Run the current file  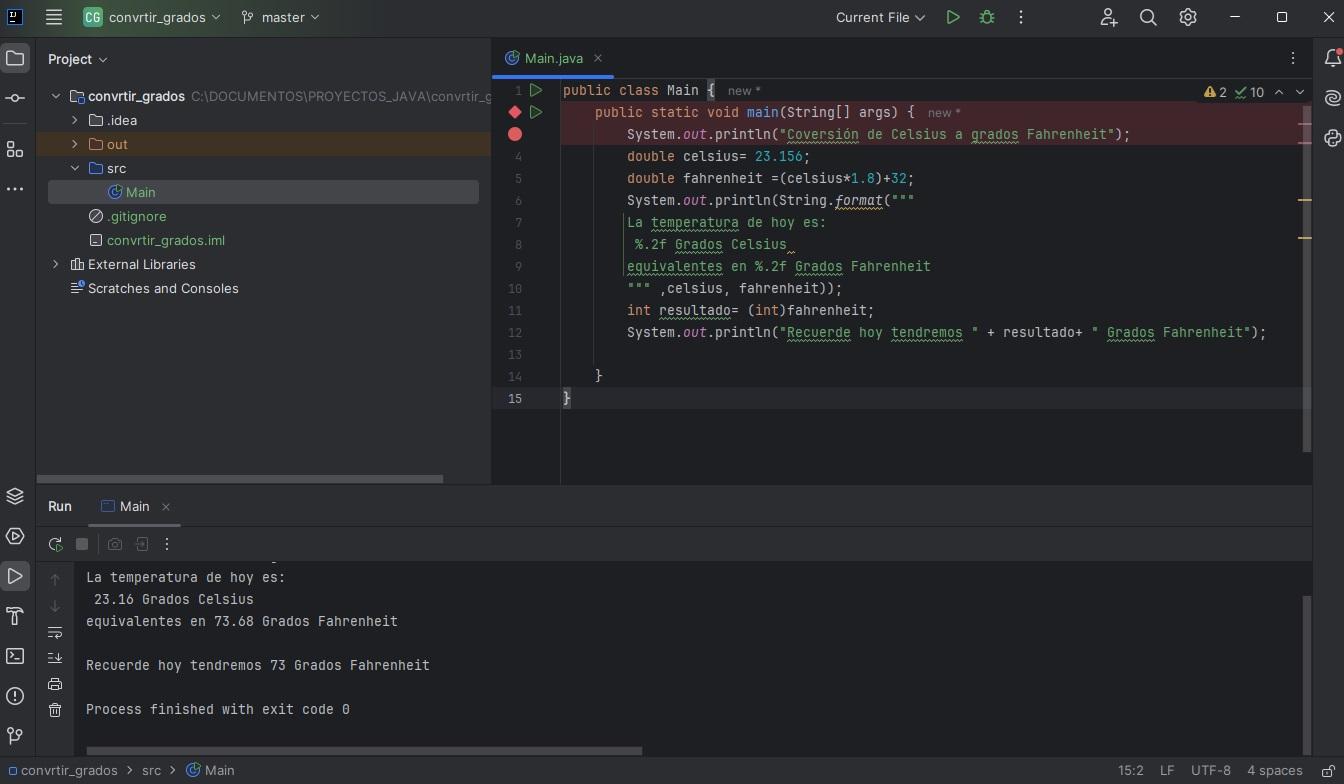pos(953,17)
